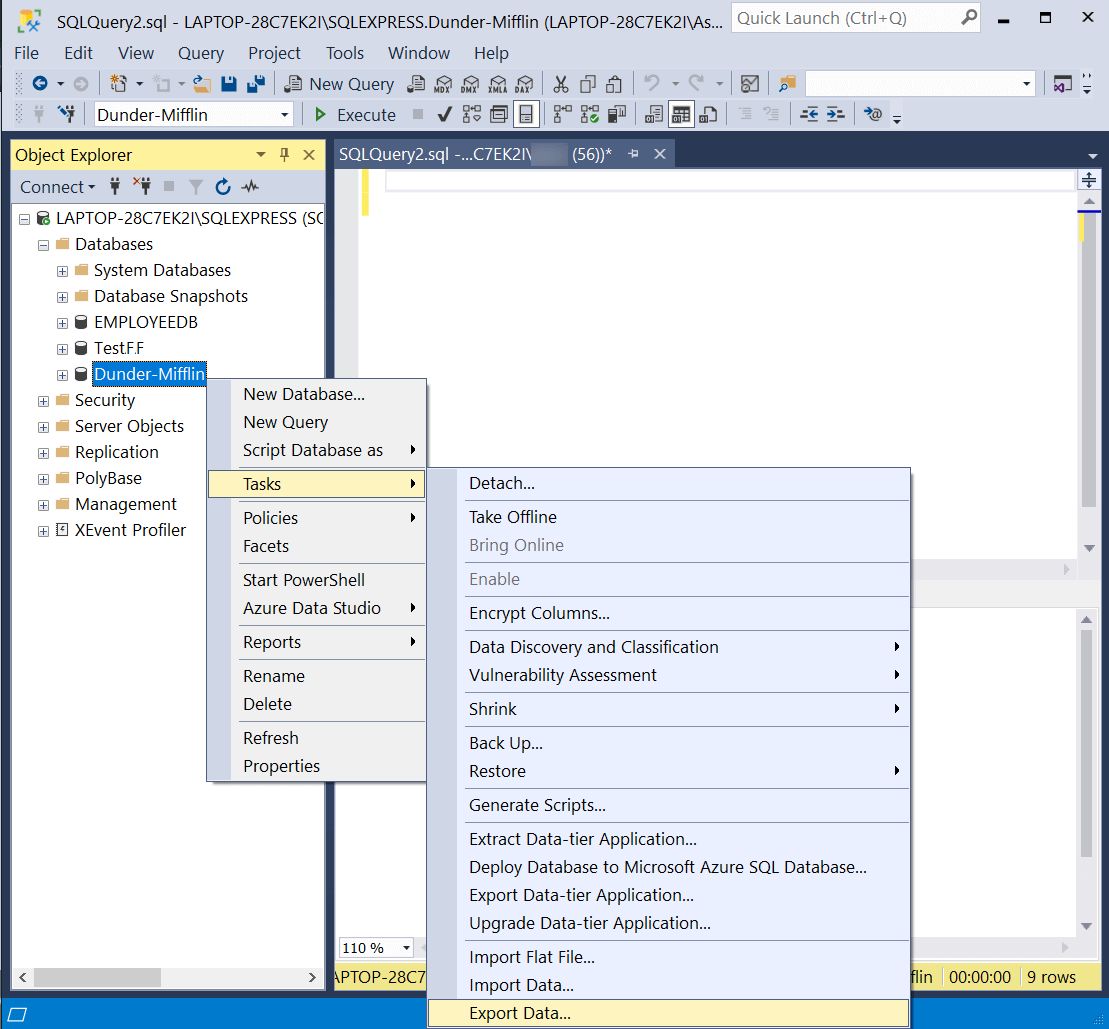Select the Parse query checkmark icon

[x=443, y=114]
